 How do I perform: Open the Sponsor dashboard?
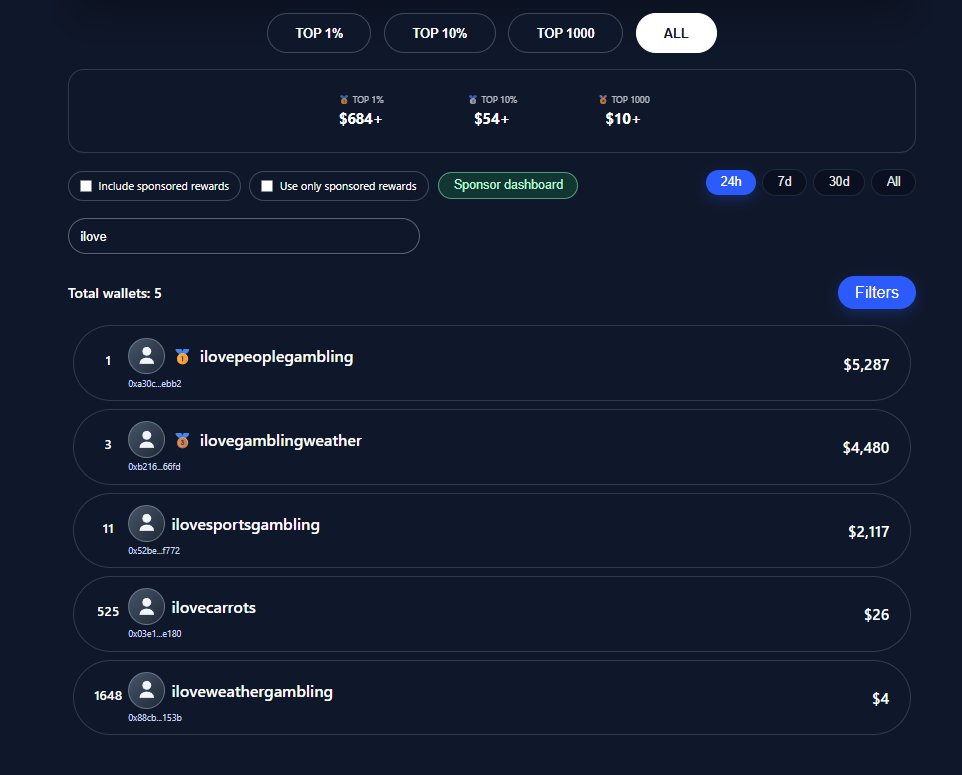pos(508,185)
